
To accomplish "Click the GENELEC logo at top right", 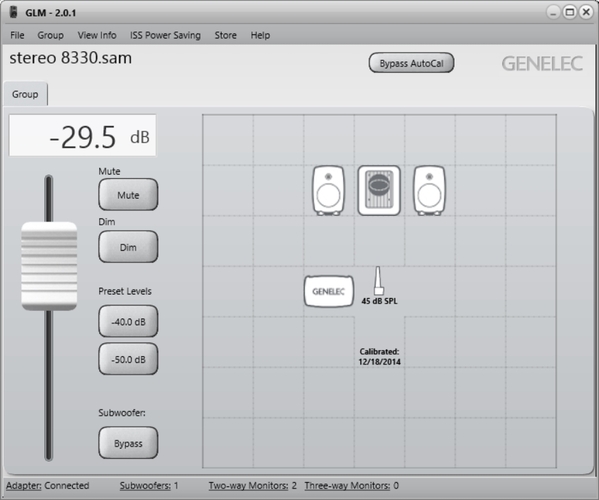I will 542,63.
